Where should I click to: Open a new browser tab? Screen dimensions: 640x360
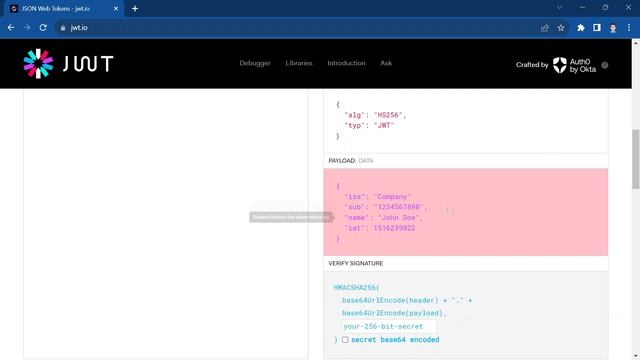click(x=135, y=9)
